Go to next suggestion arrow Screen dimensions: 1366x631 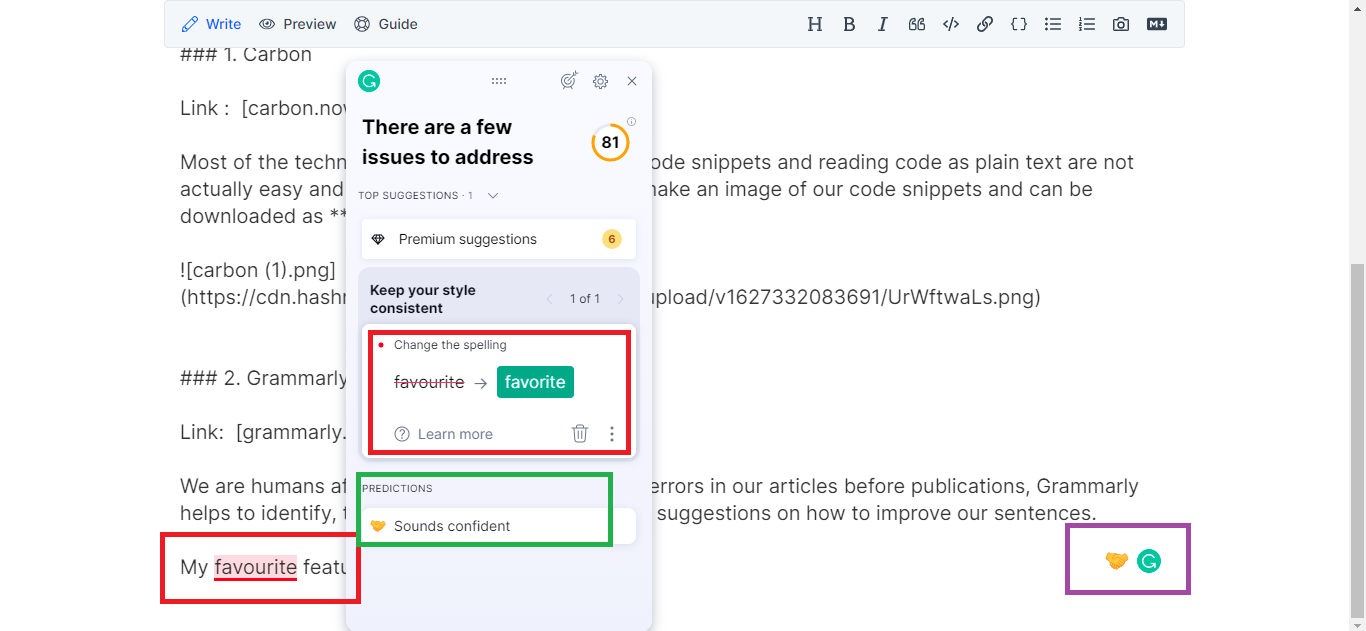(x=620, y=299)
